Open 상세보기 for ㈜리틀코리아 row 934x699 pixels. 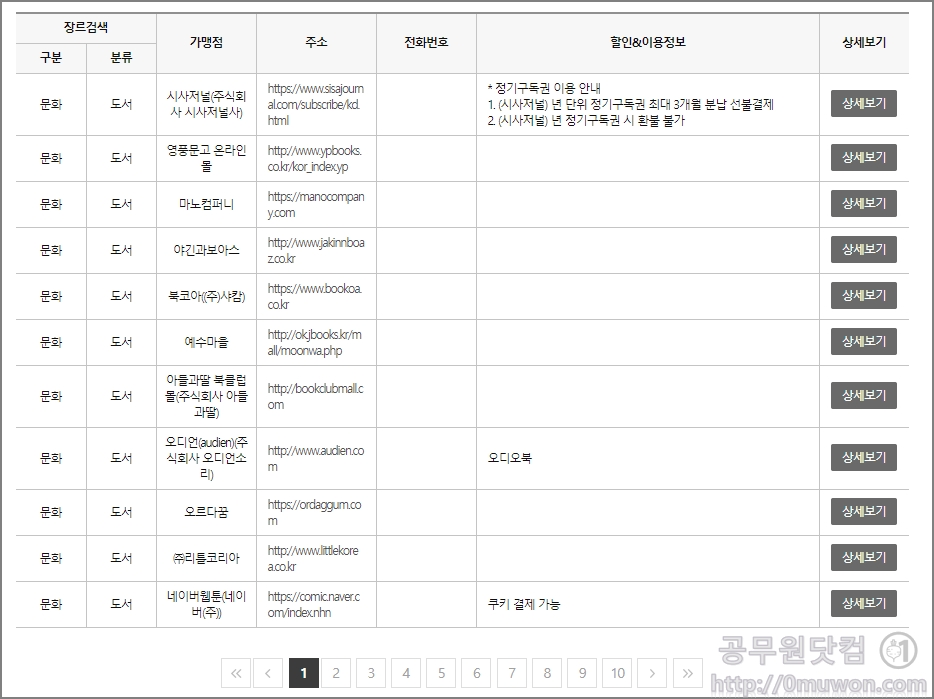(864, 557)
